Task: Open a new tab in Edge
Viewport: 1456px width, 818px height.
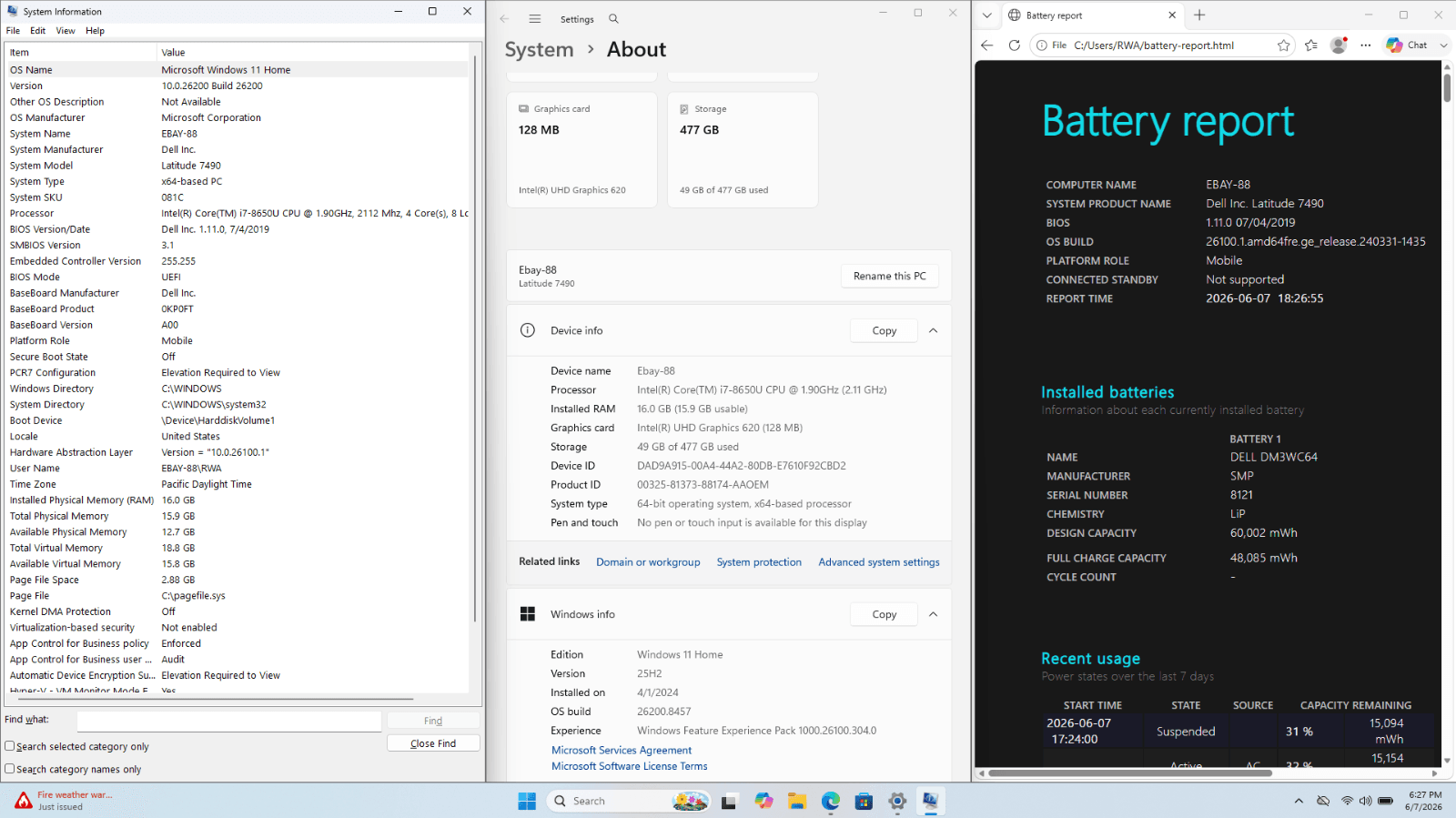Action: point(1199,15)
